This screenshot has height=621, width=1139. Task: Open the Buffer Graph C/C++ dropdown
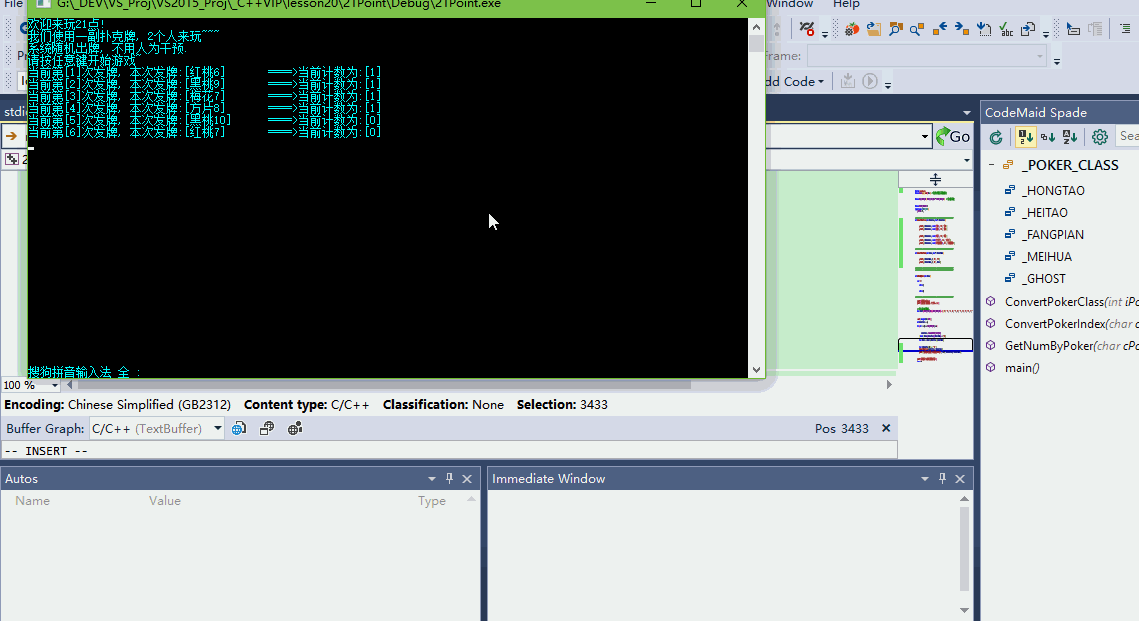coord(218,429)
